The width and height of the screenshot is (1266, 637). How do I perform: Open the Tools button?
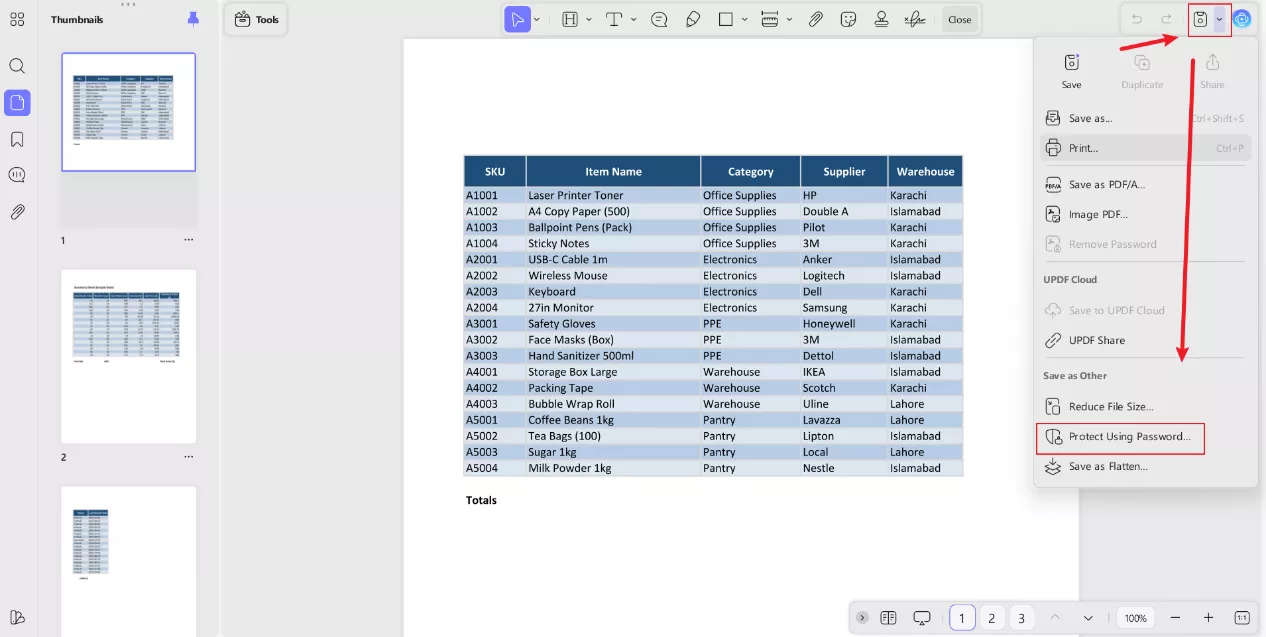point(256,19)
